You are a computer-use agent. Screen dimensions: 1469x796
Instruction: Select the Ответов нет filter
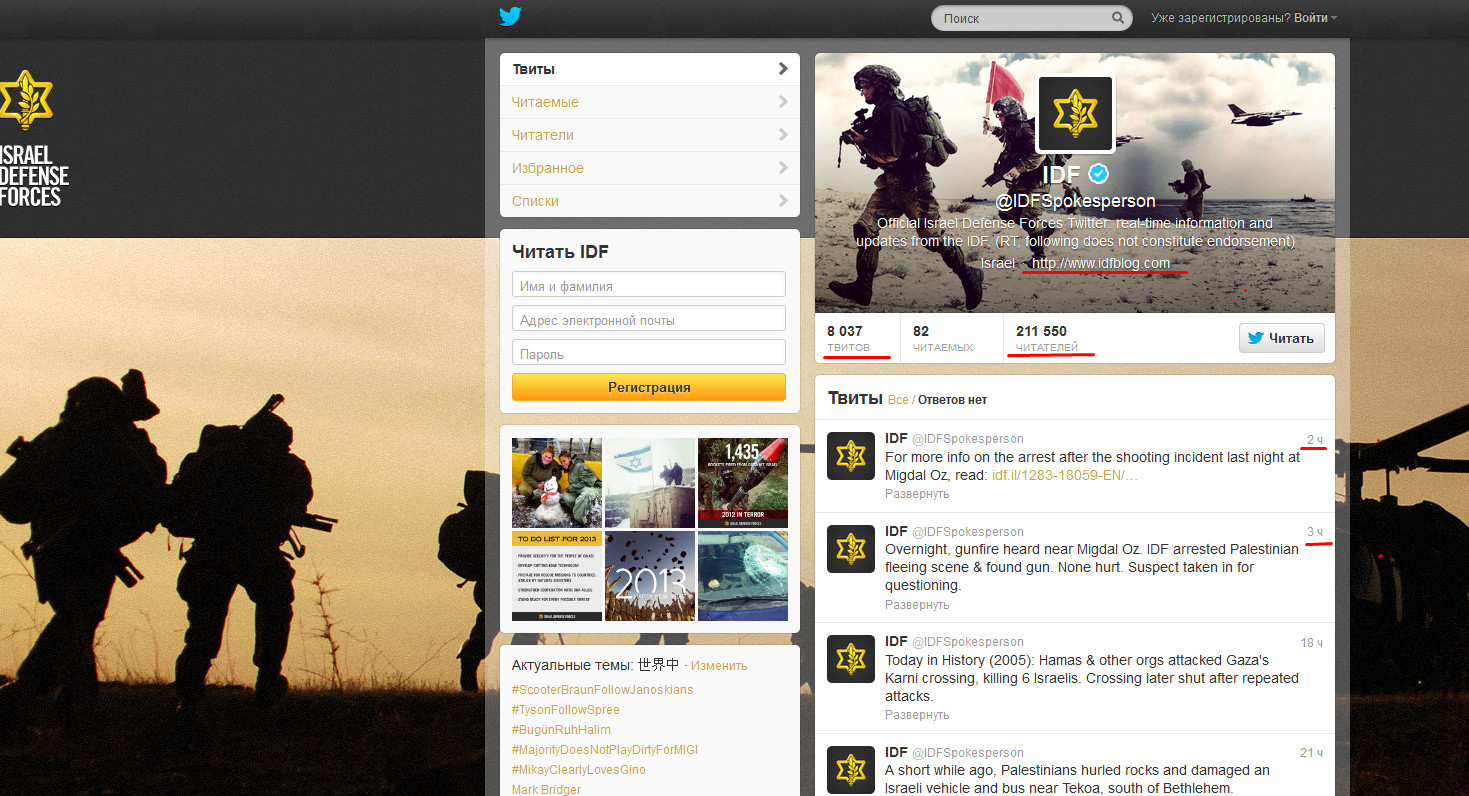[952, 400]
